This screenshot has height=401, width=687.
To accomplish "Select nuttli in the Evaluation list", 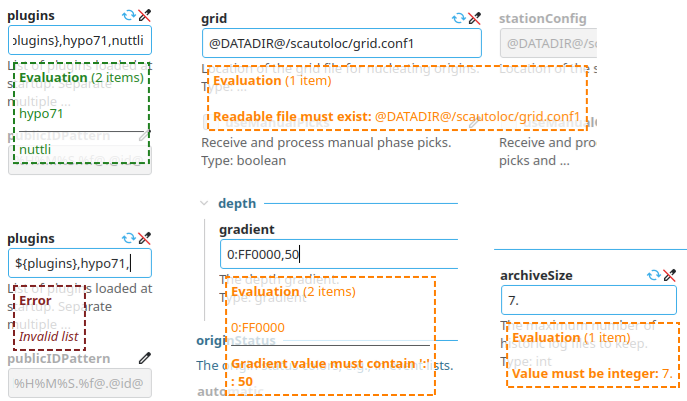I will [x=36, y=149].
